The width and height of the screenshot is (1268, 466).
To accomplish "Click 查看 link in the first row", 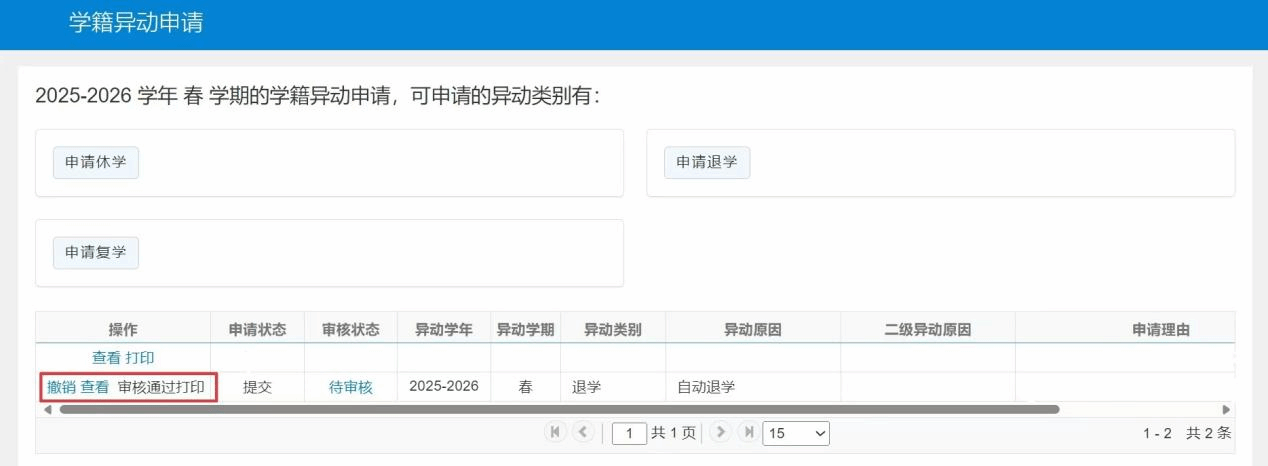I will (106, 357).
